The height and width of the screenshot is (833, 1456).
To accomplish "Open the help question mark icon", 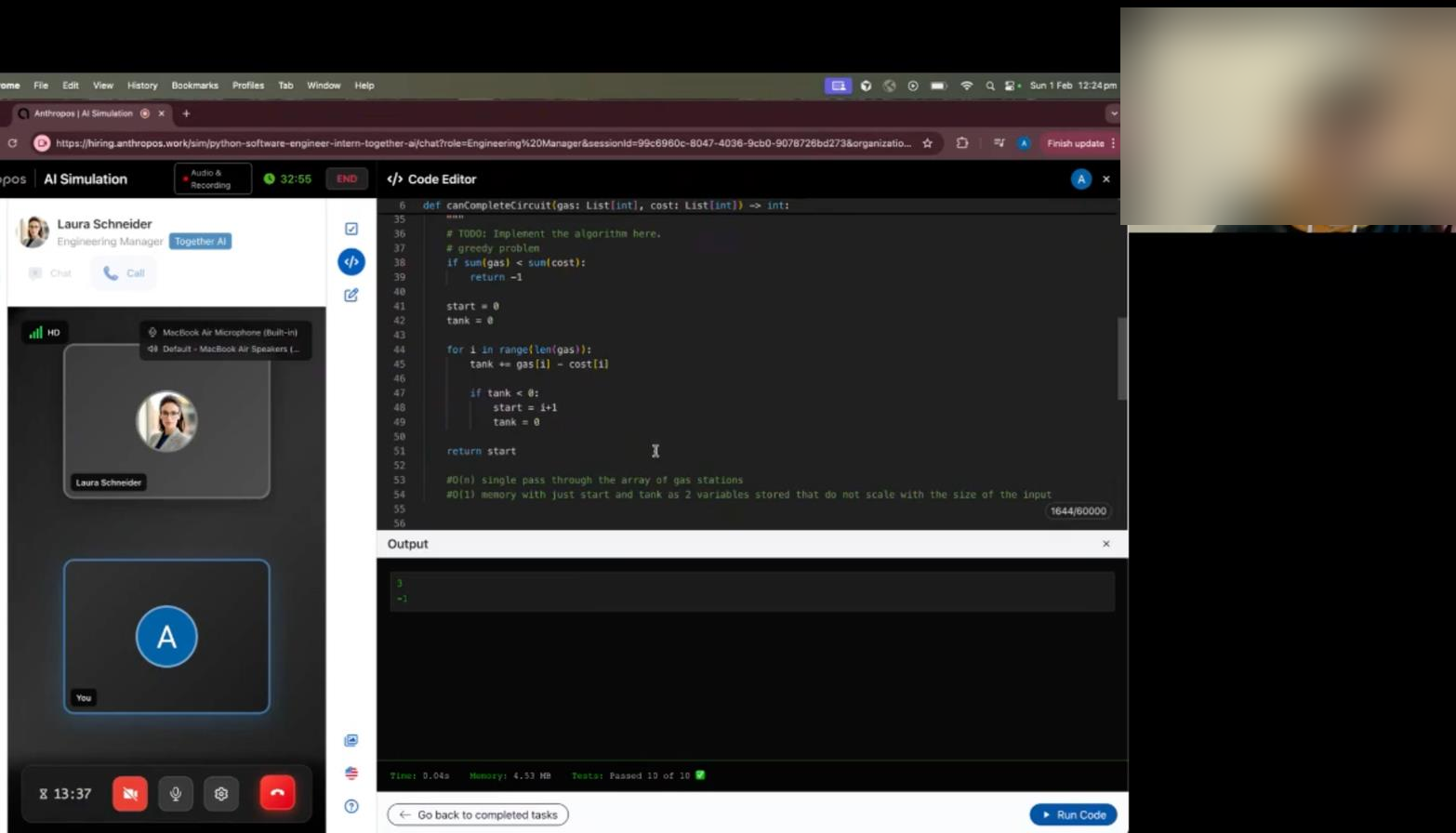I will pos(351,806).
